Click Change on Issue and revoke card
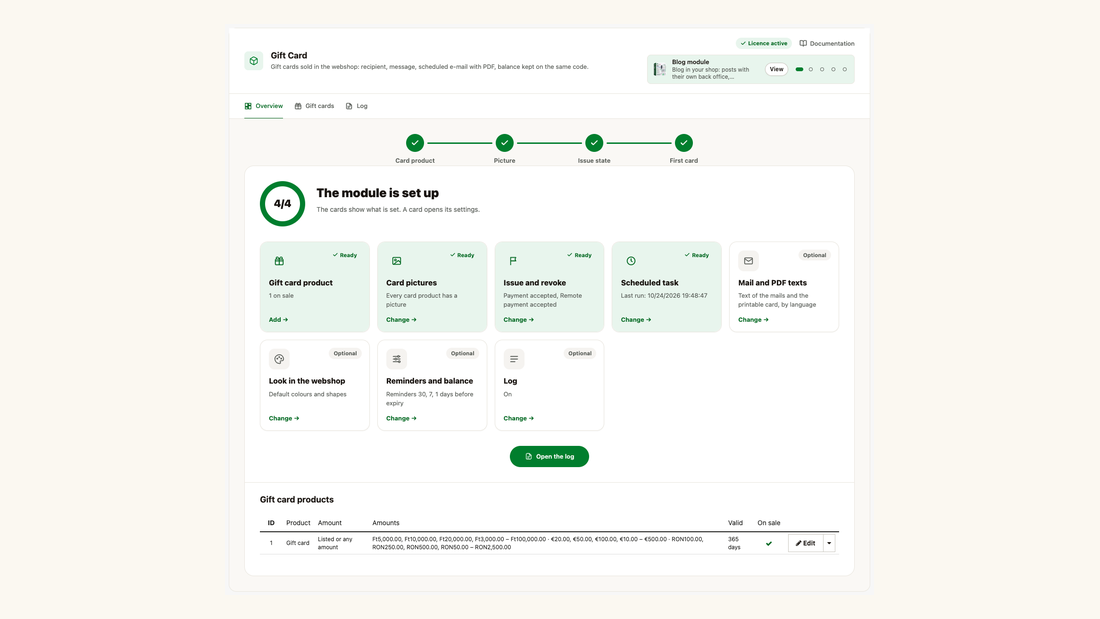The image size is (1100, 619). point(518,320)
